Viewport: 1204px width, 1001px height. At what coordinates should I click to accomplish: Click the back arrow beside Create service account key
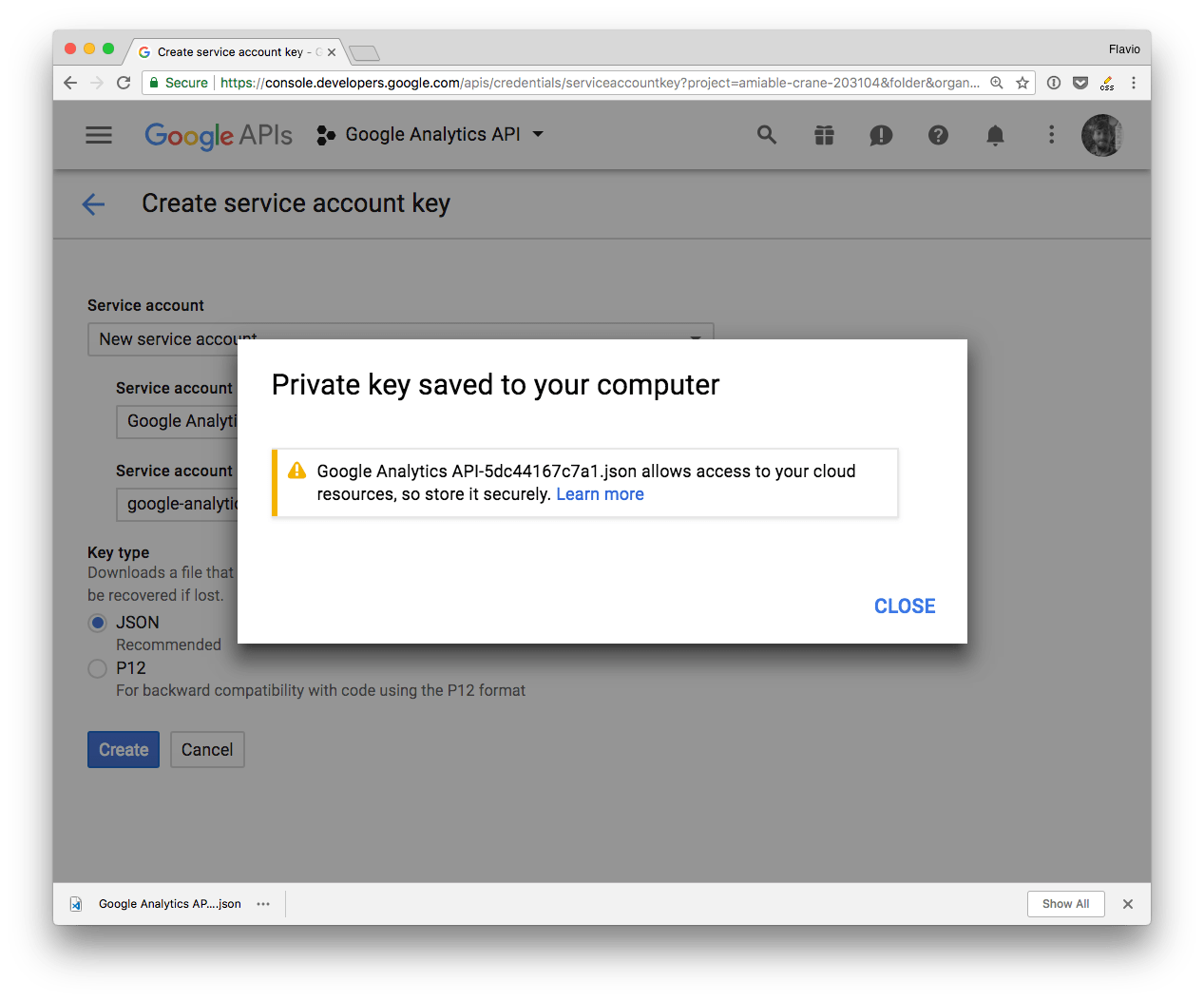point(93,203)
